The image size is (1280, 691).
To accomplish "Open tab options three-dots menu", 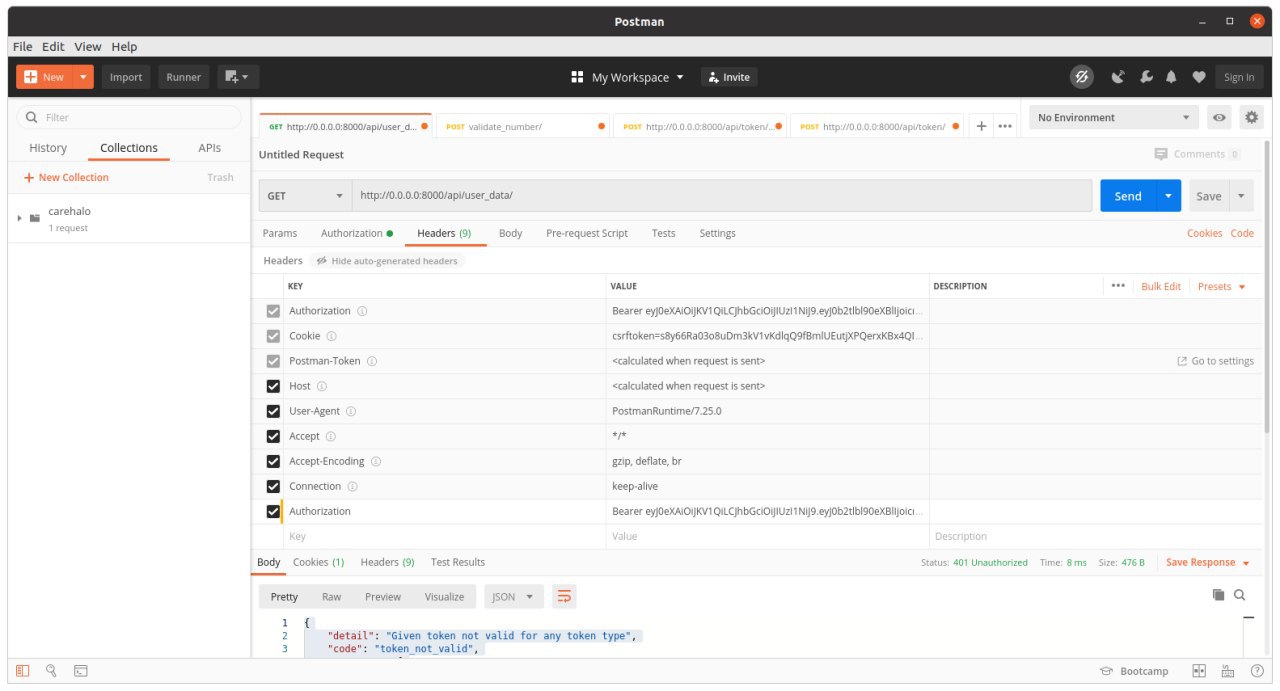I will [x=1005, y=126].
